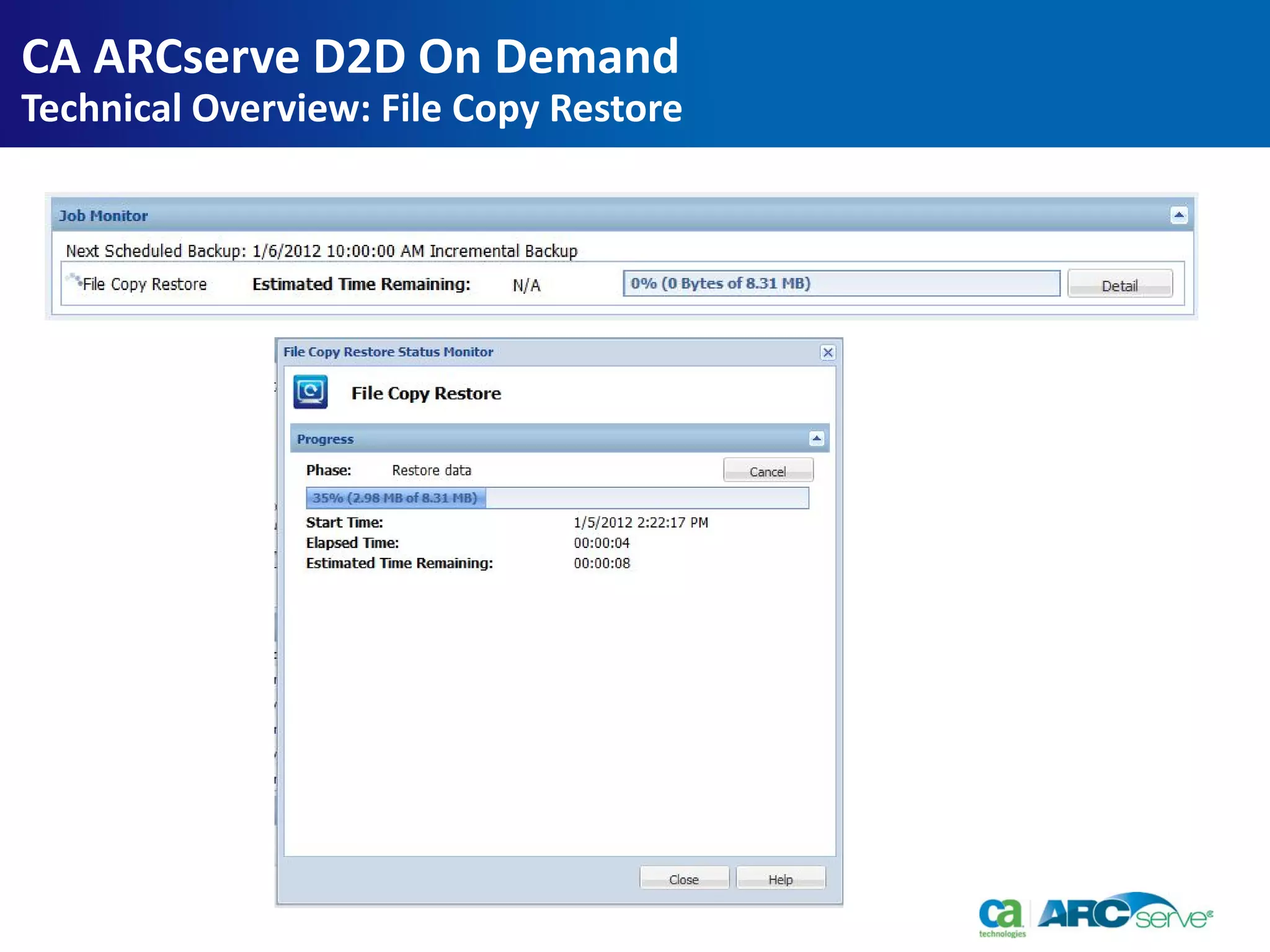This screenshot has height=952, width=1270.
Task: Collapse the Job Monitor panel
Action: [x=1178, y=215]
